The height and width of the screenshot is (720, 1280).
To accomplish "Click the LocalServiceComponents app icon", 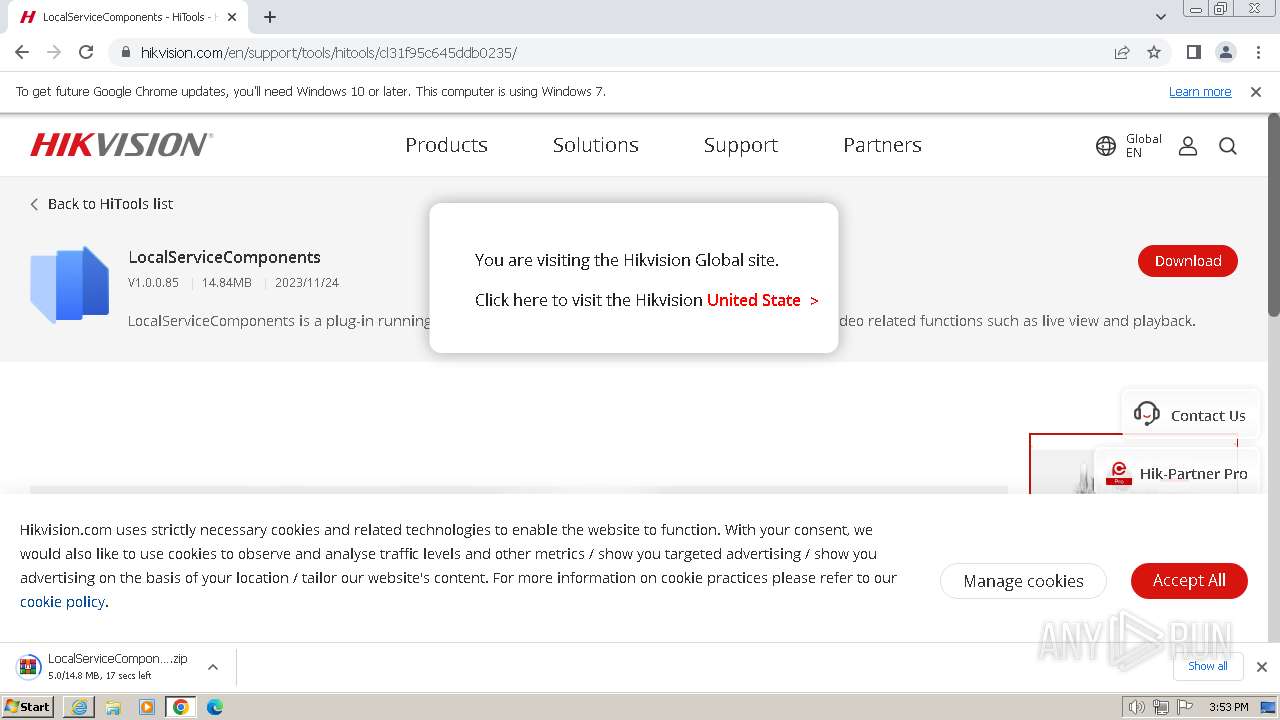I will (69, 284).
